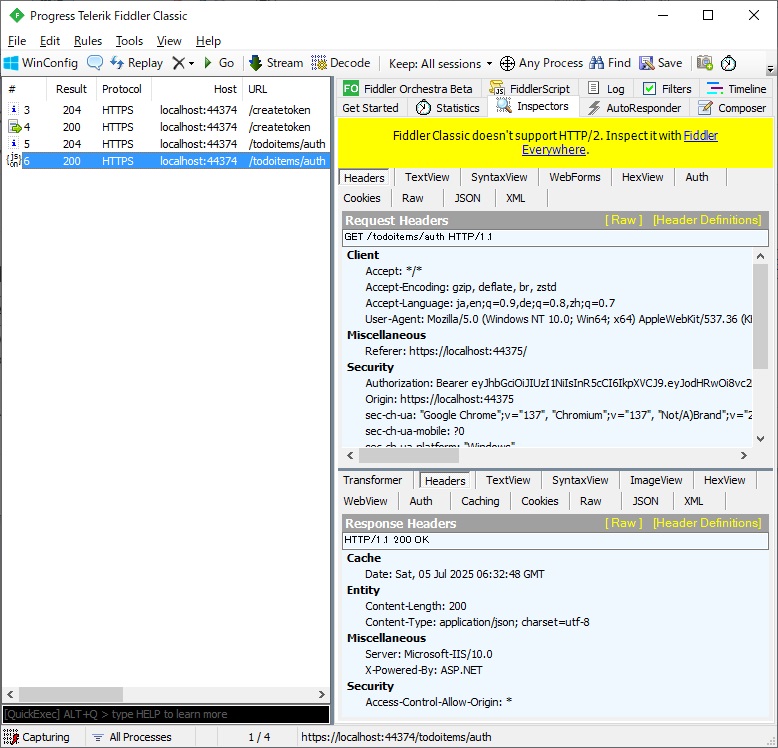This screenshot has width=778, height=748.
Task: Open the Help menu
Action: click(208, 41)
